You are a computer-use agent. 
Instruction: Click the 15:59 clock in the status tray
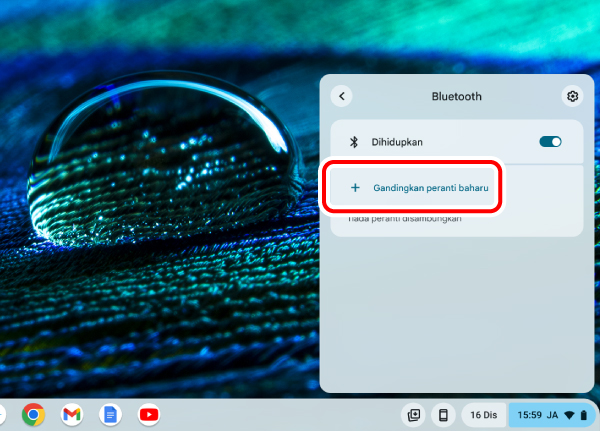(529, 414)
